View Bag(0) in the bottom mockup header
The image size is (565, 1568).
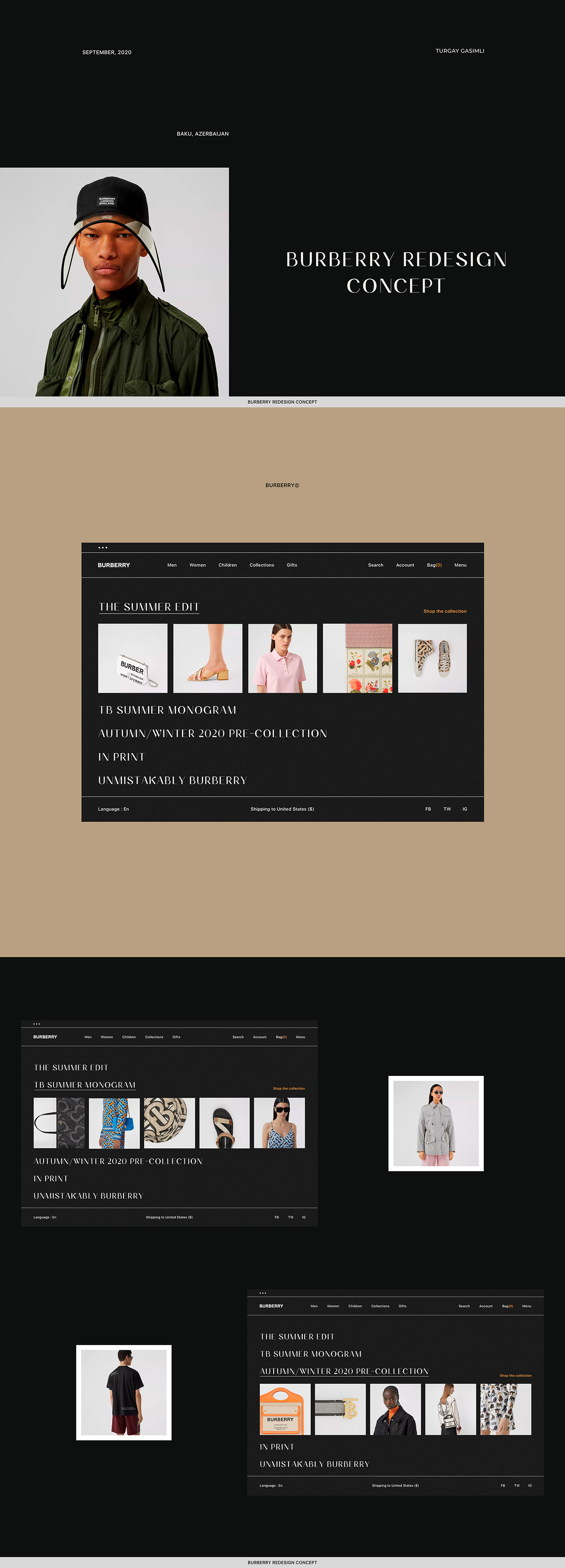507,1306
